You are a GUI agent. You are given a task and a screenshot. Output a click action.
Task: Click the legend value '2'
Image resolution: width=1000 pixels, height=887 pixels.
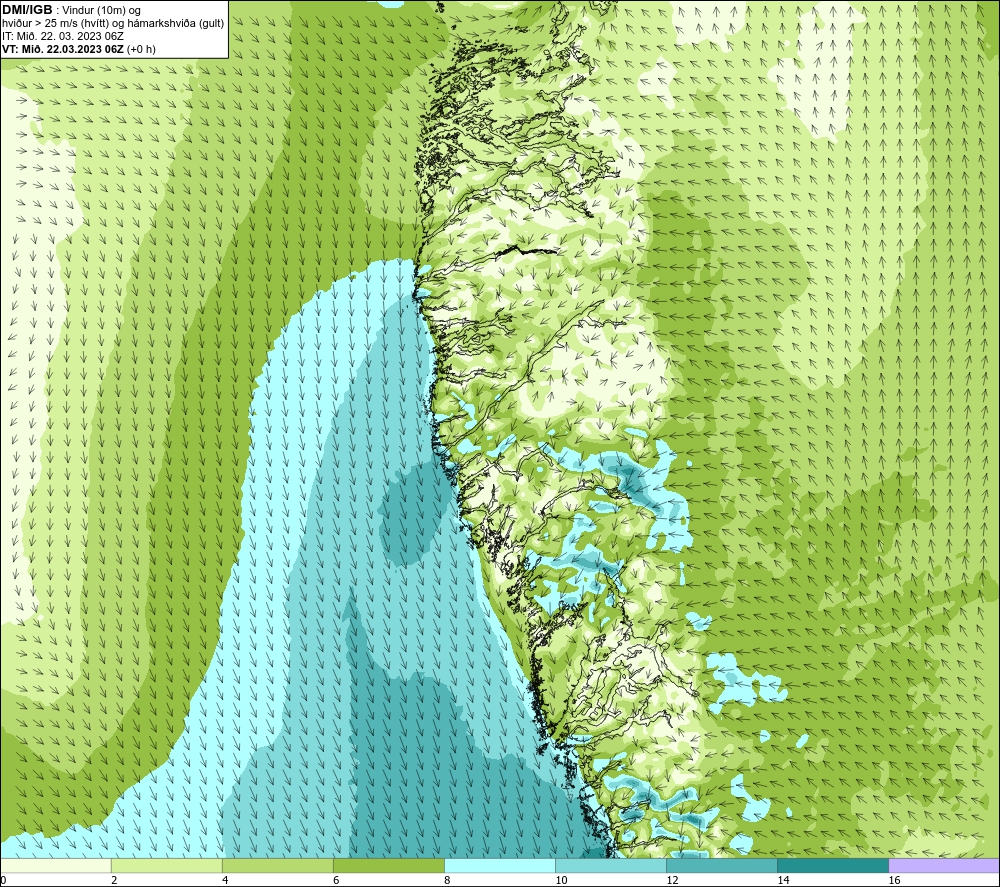pyautogui.click(x=114, y=880)
